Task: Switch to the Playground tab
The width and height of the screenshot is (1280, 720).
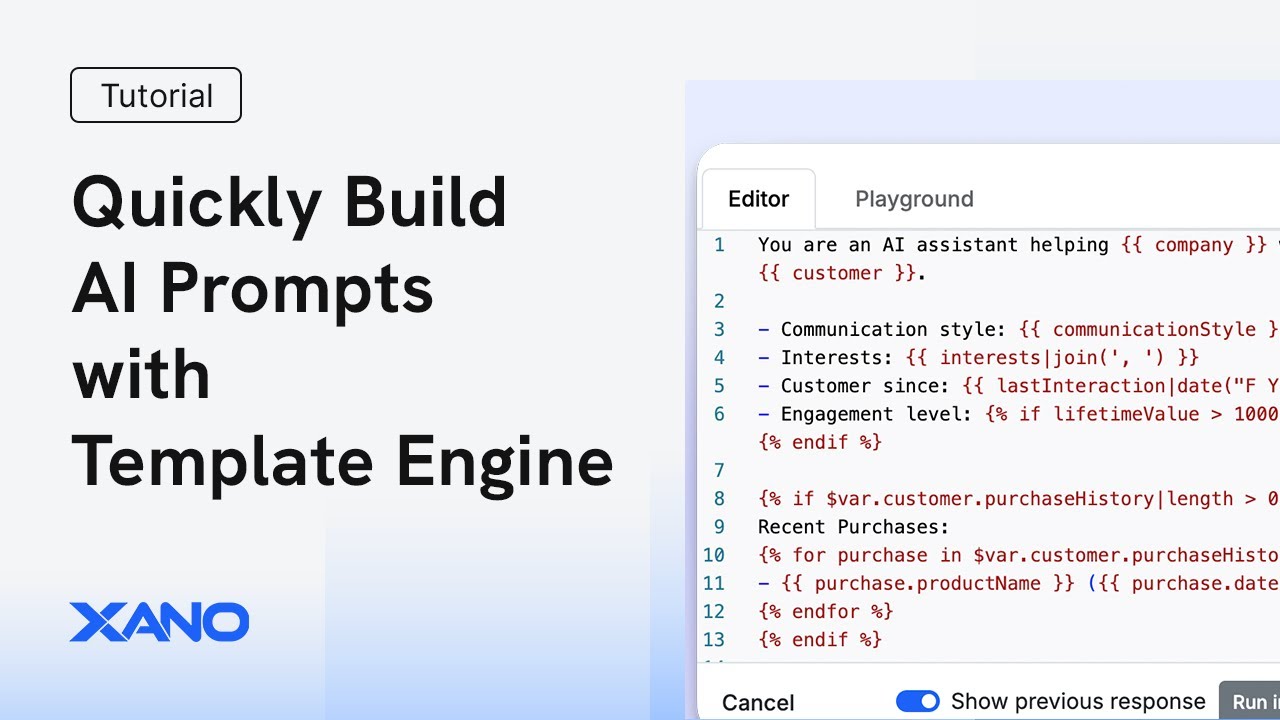Action: (x=913, y=199)
